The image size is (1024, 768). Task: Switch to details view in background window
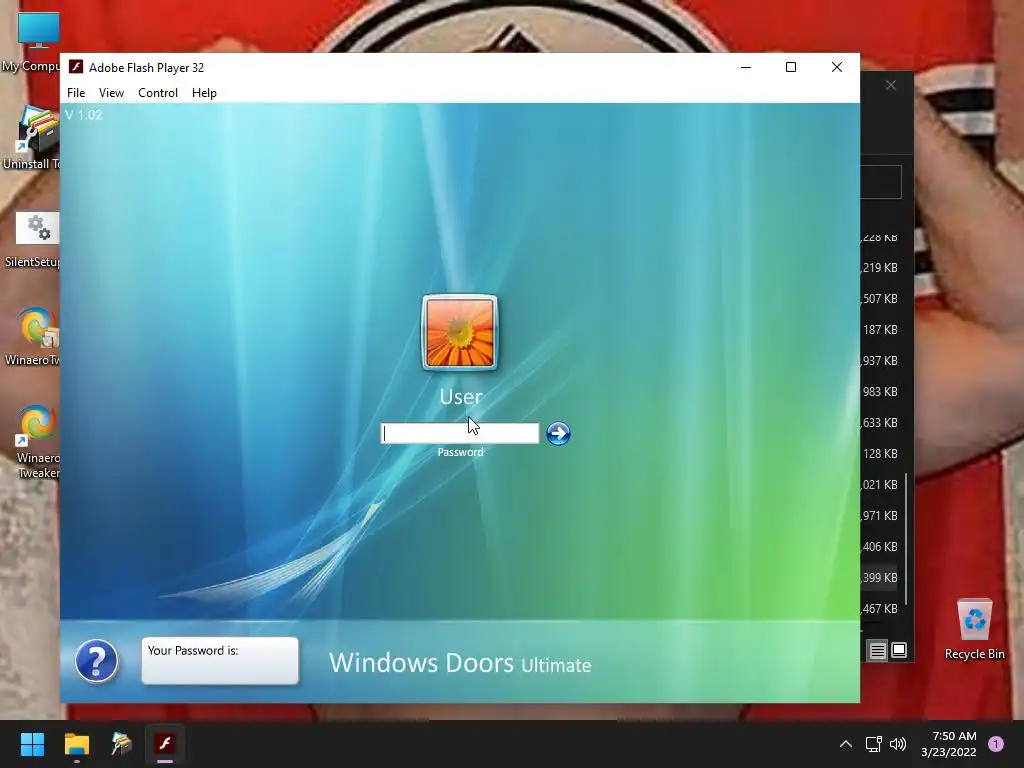point(877,650)
